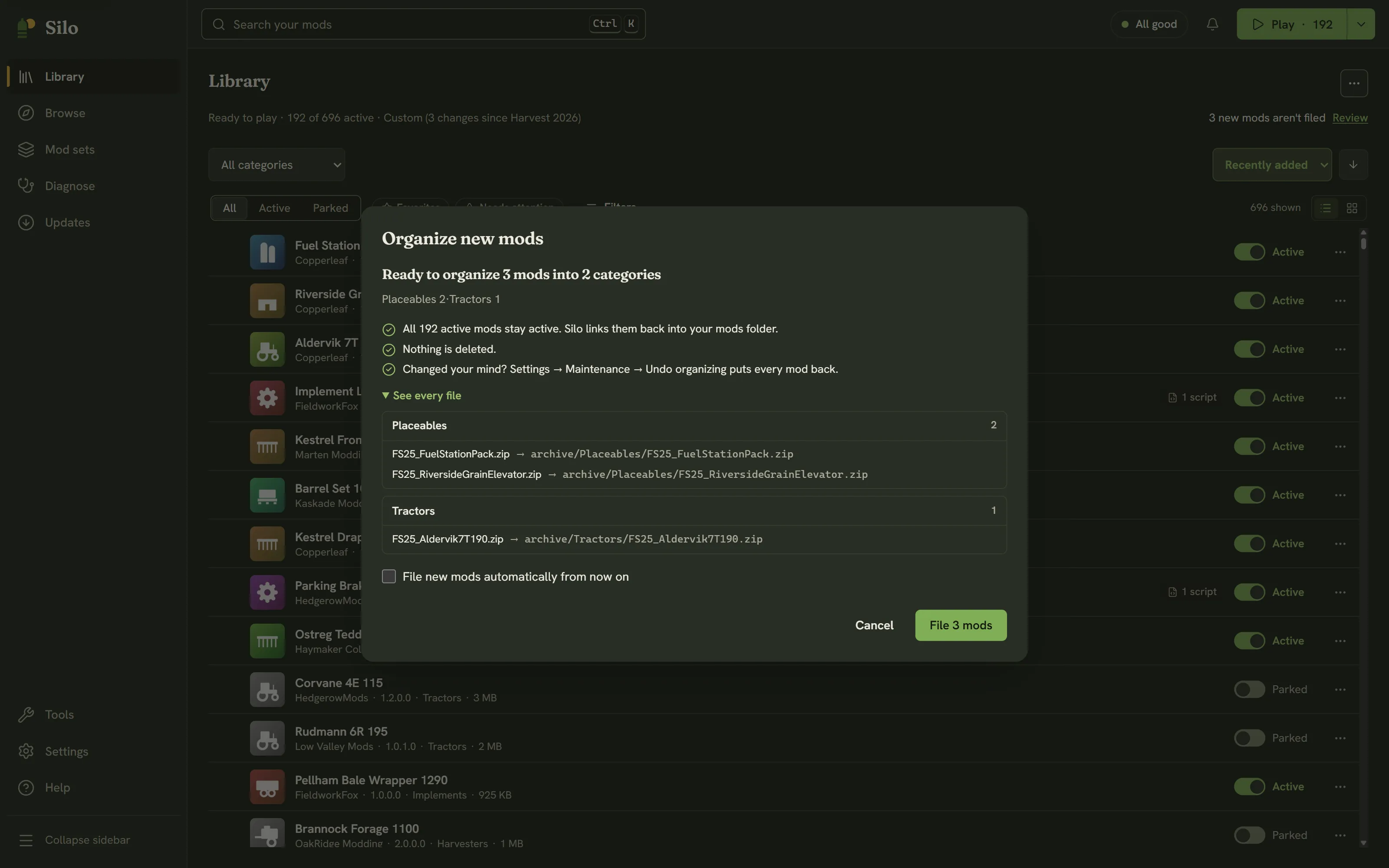1389x868 pixels.
Task: Go to Browse in the sidebar
Action: pyautogui.click(x=93, y=113)
